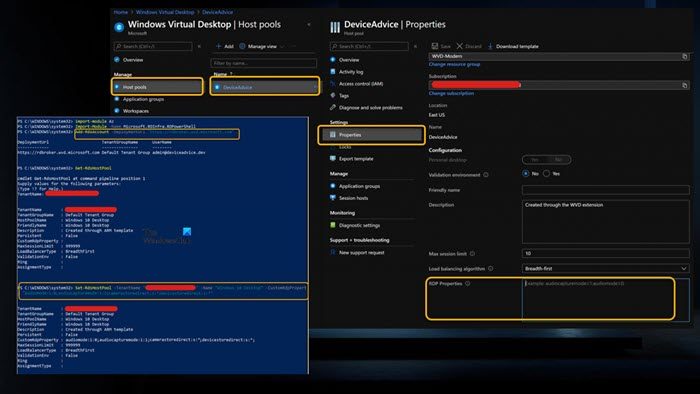The image size is (700, 394).
Task: Click the Set-RdsHostPool command line in PowerShell
Action: click(x=163, y=291)
